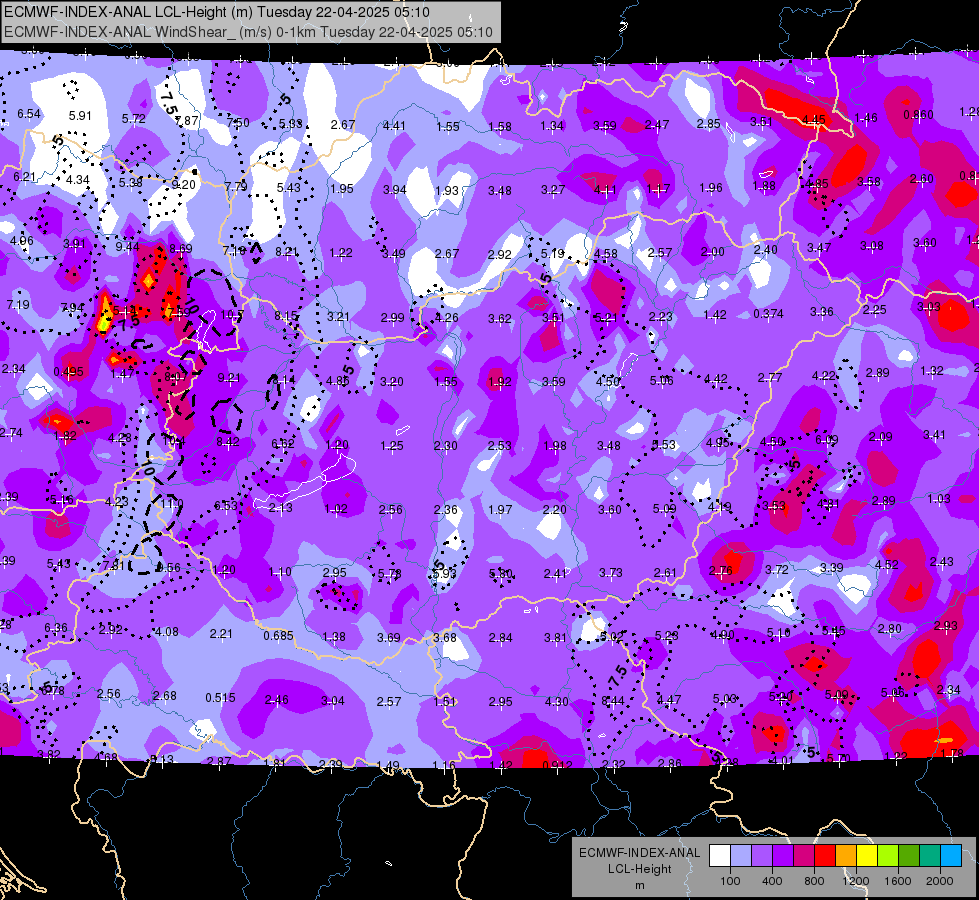Click the wind shear value '0.374'
Image resolution: width=979 pixels, height=900 pixels.
(x=769, y=314)
